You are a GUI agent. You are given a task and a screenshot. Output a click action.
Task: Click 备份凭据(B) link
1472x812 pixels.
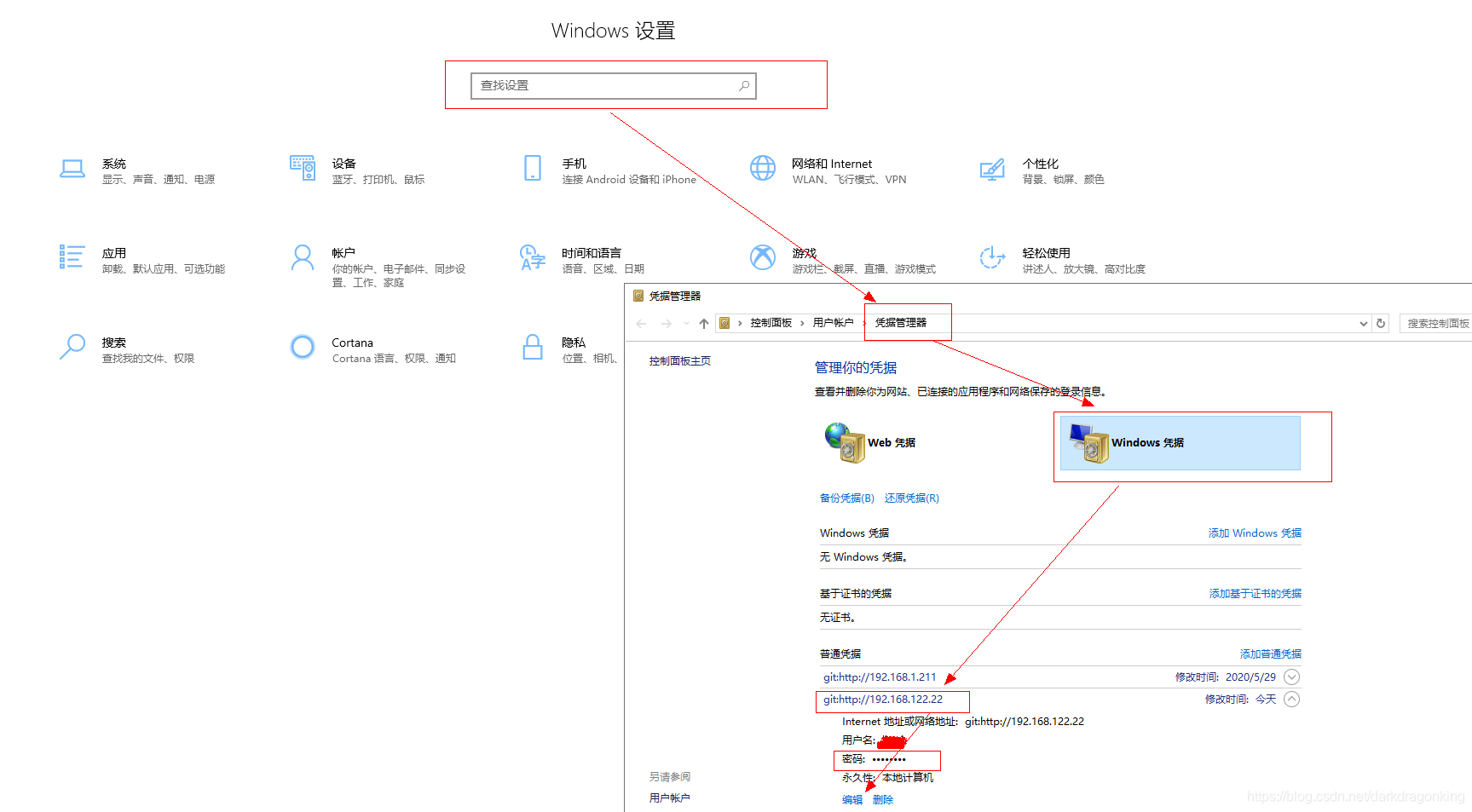pos(847,498)
